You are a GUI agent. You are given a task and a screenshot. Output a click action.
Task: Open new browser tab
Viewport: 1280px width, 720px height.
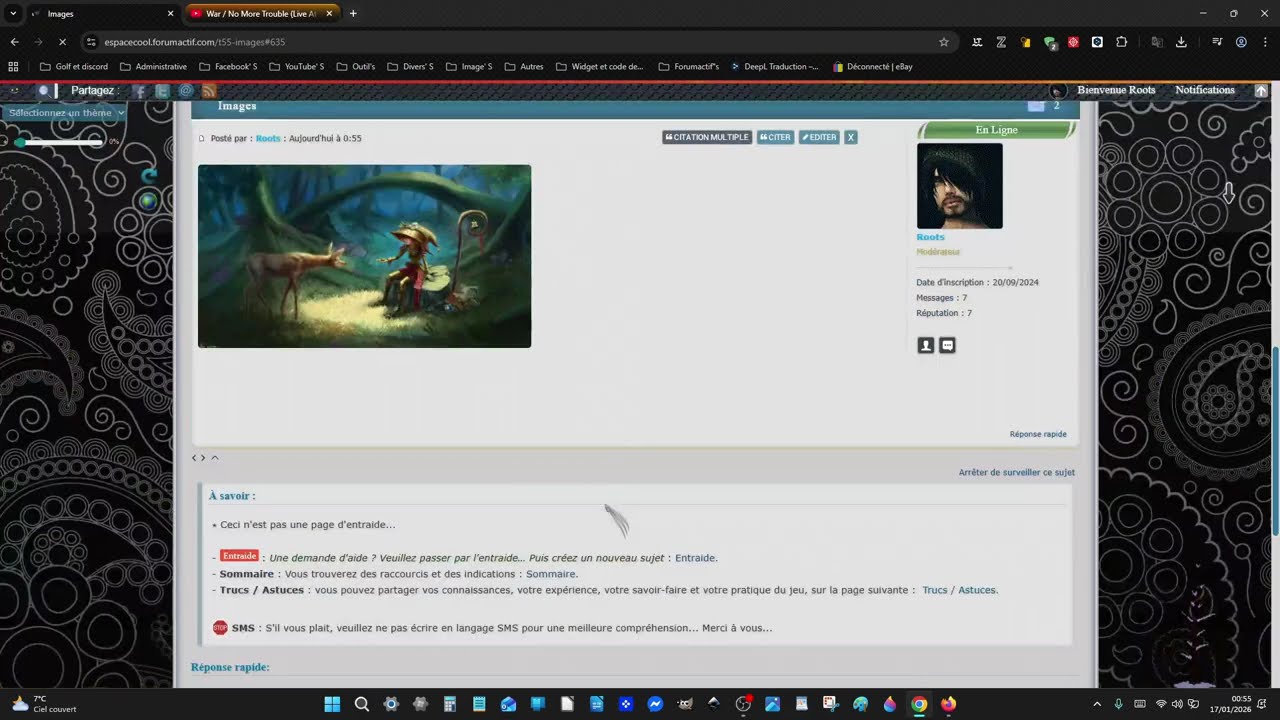pyautogui.click(x=353, y=14)
